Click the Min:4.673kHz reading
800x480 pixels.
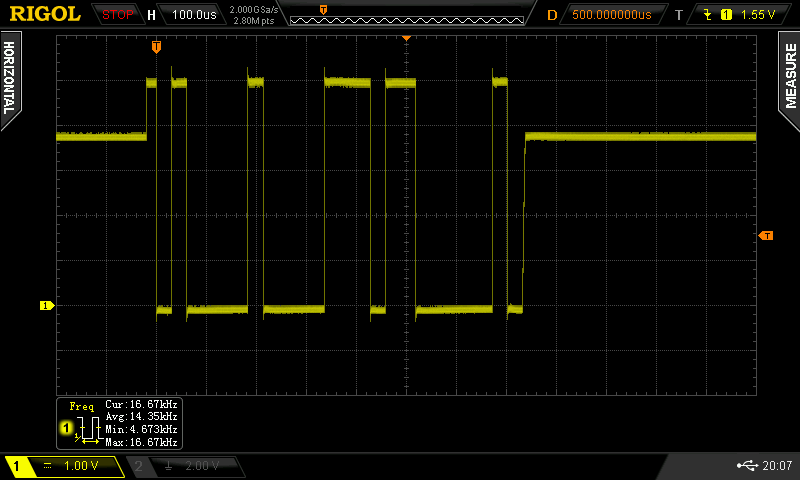[x=141, y=430]
